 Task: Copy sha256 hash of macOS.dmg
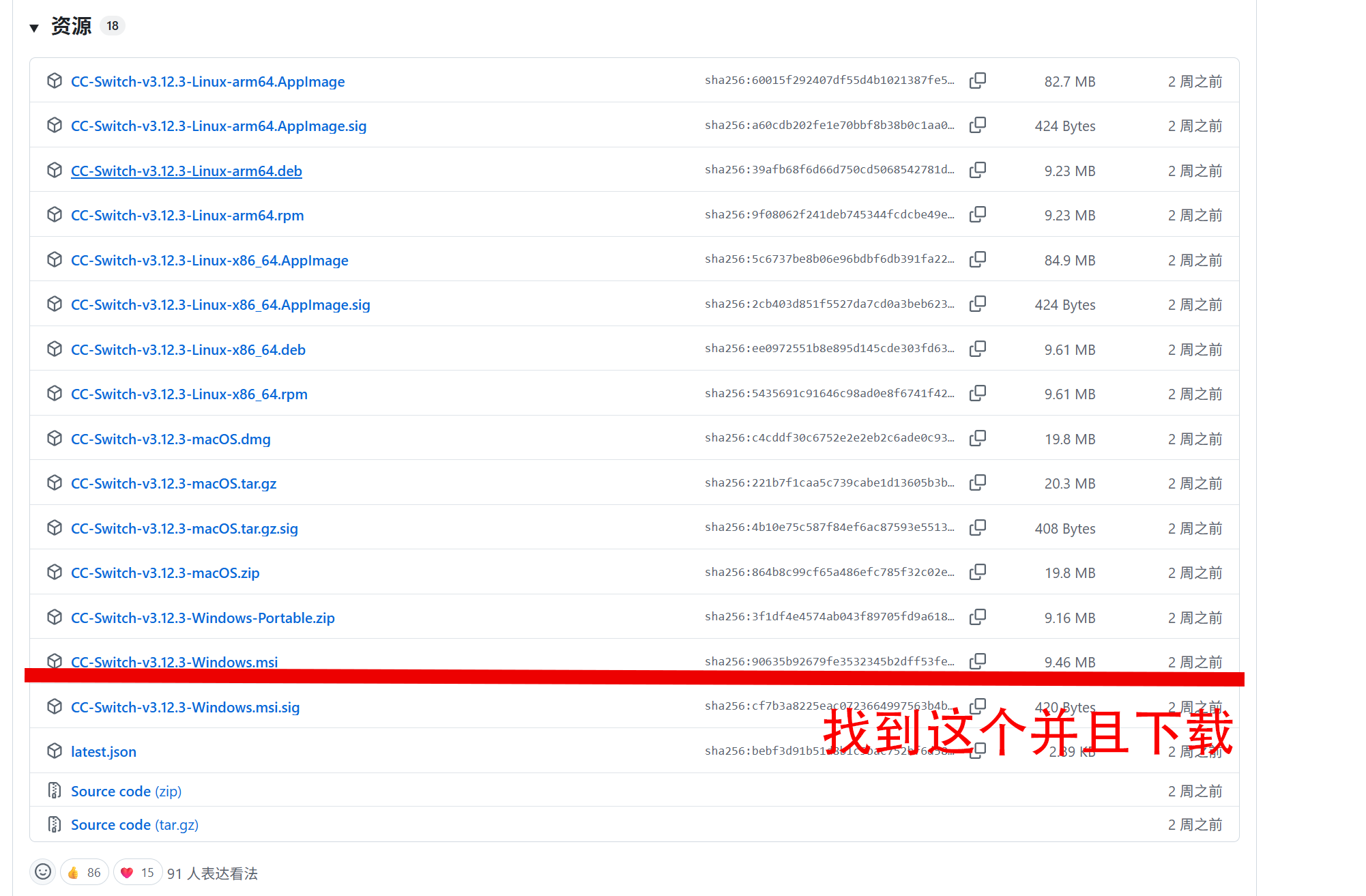(977, 438)
